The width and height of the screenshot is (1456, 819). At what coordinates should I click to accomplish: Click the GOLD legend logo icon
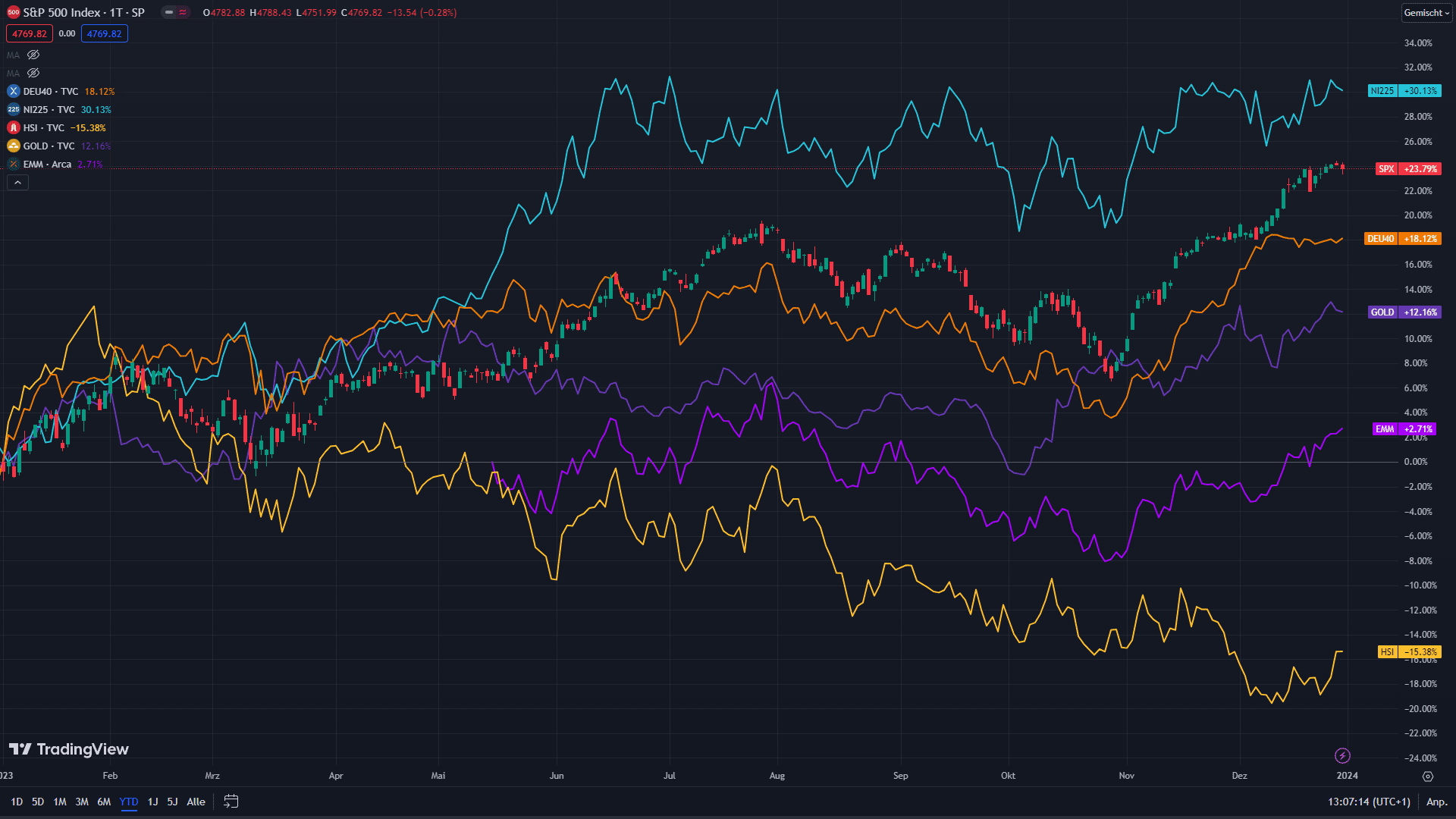pyautogui.click(x=14, y=146)
